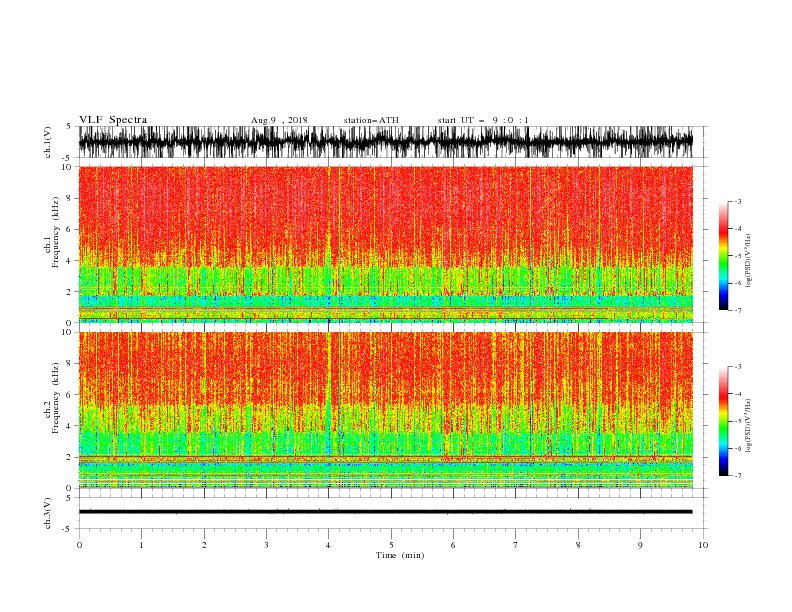Click the time axis tick label '10'

click(703, 545)
